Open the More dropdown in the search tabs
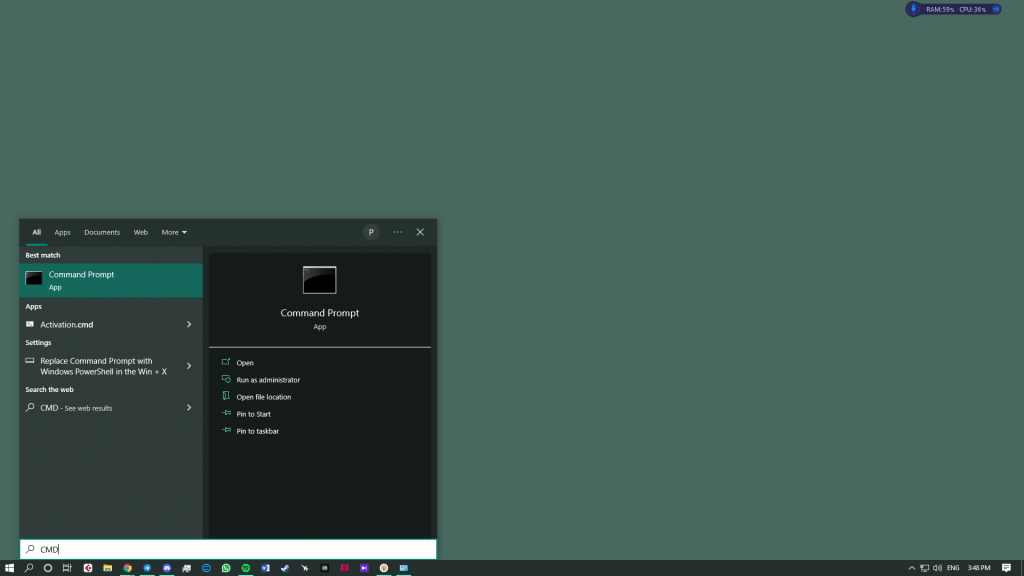 point(174,231)
